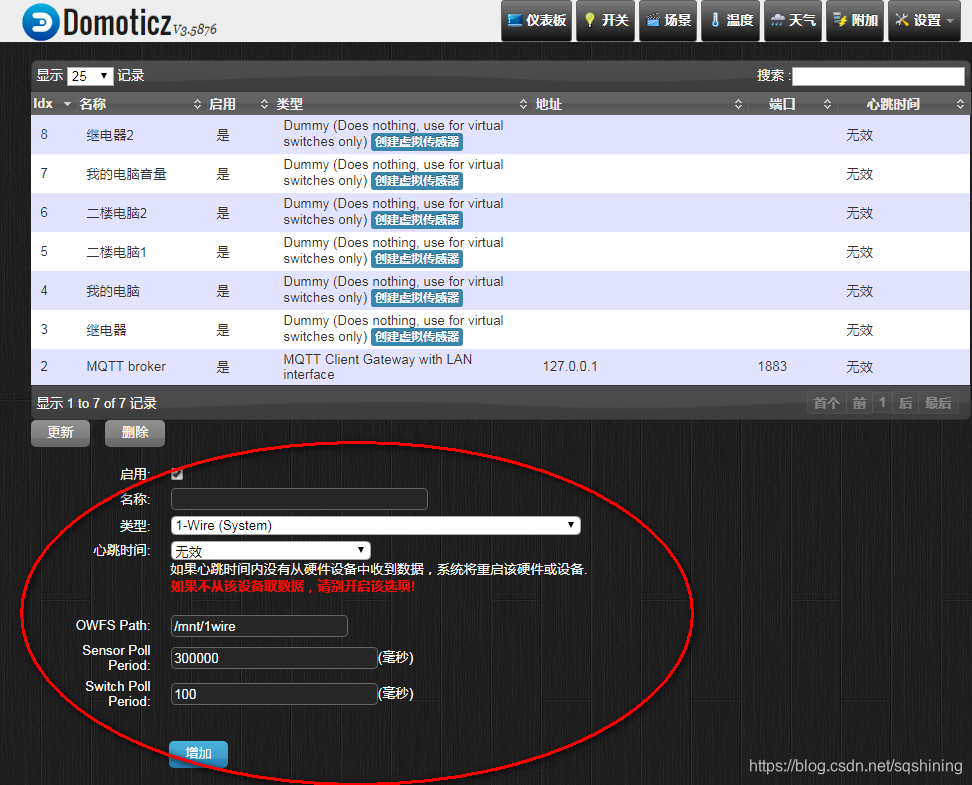Click the 增加 add button
This screenshot has width=972, height=785.
click(198, 754)
